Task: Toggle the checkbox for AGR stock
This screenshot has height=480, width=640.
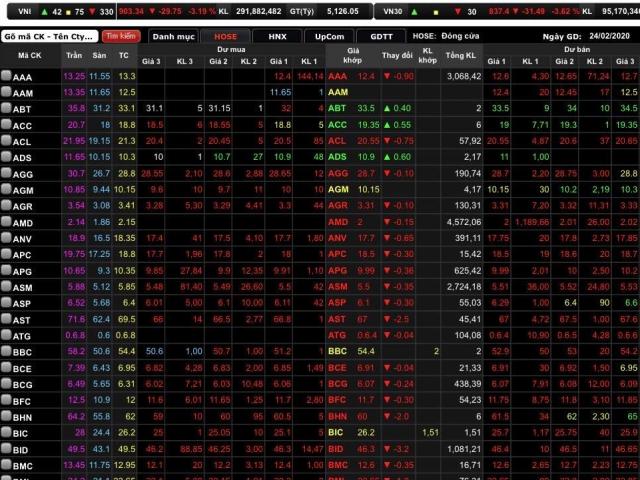Action: point(6,206)
